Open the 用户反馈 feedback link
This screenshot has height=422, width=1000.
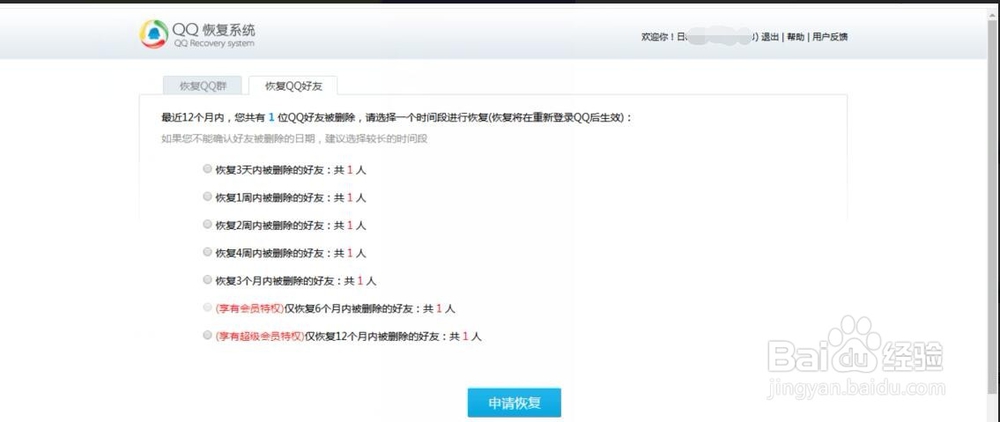point(830,38)
